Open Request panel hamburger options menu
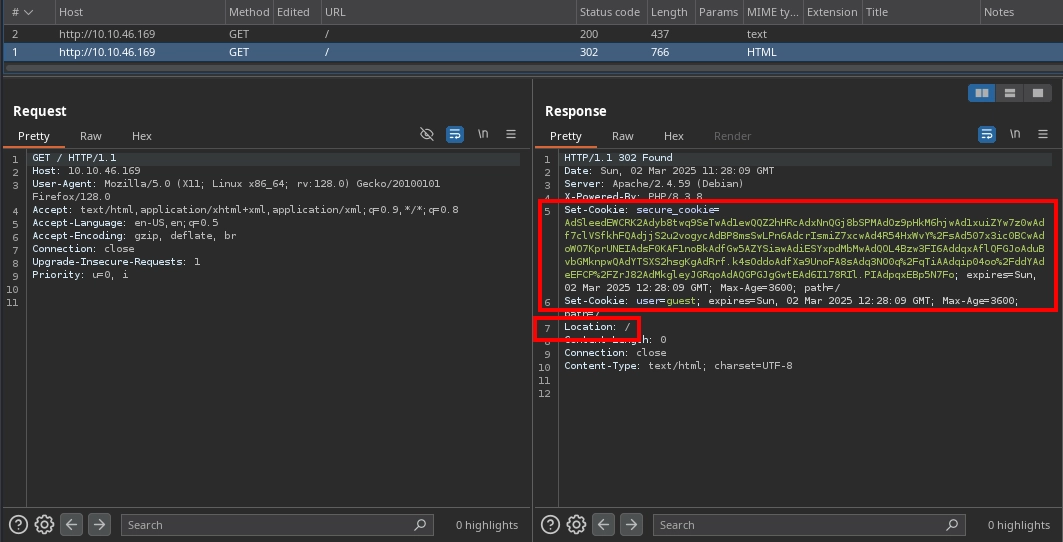 [511, 134]
